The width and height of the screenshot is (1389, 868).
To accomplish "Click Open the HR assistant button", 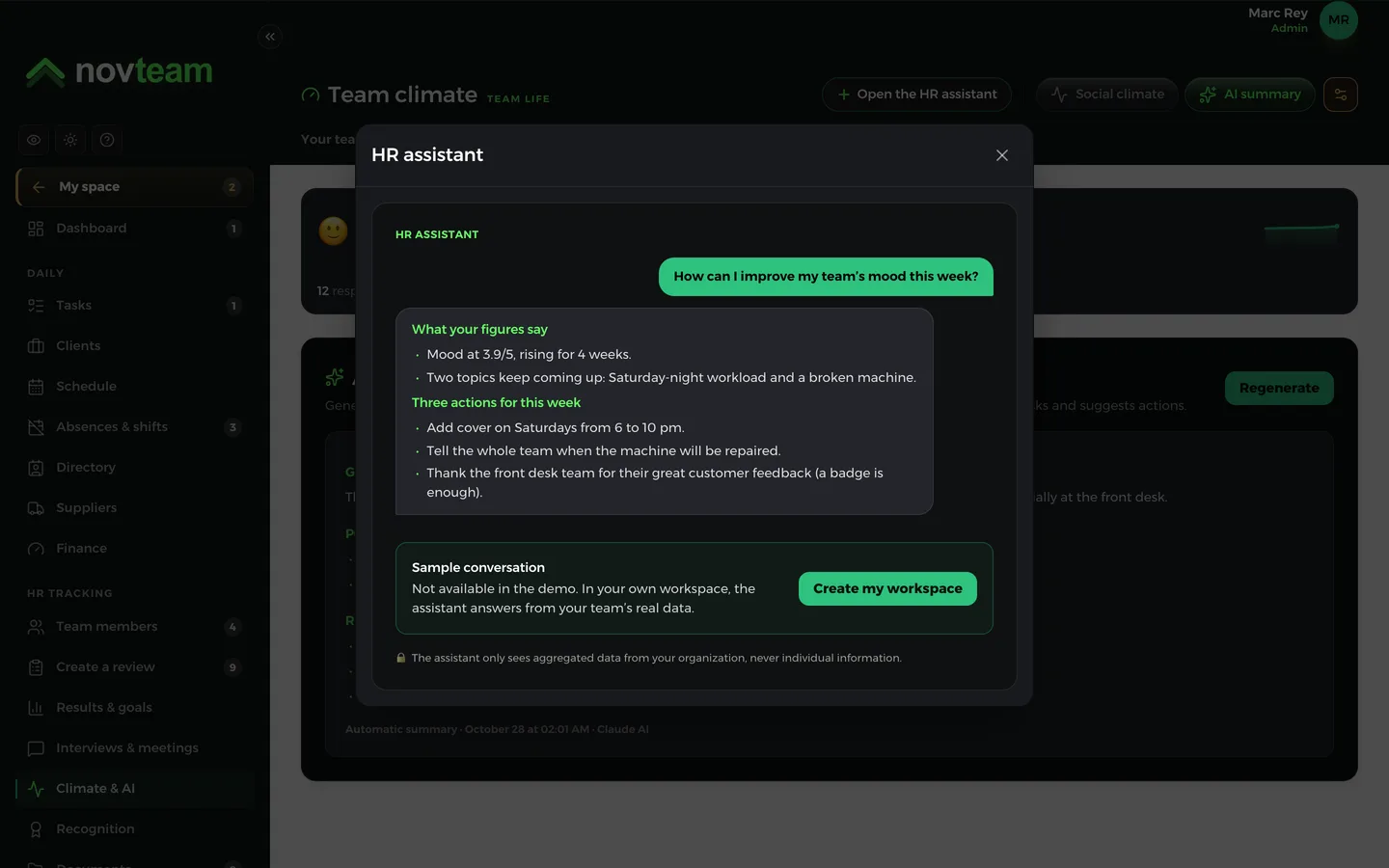I will pyautogui.click(x=916, y=95).
